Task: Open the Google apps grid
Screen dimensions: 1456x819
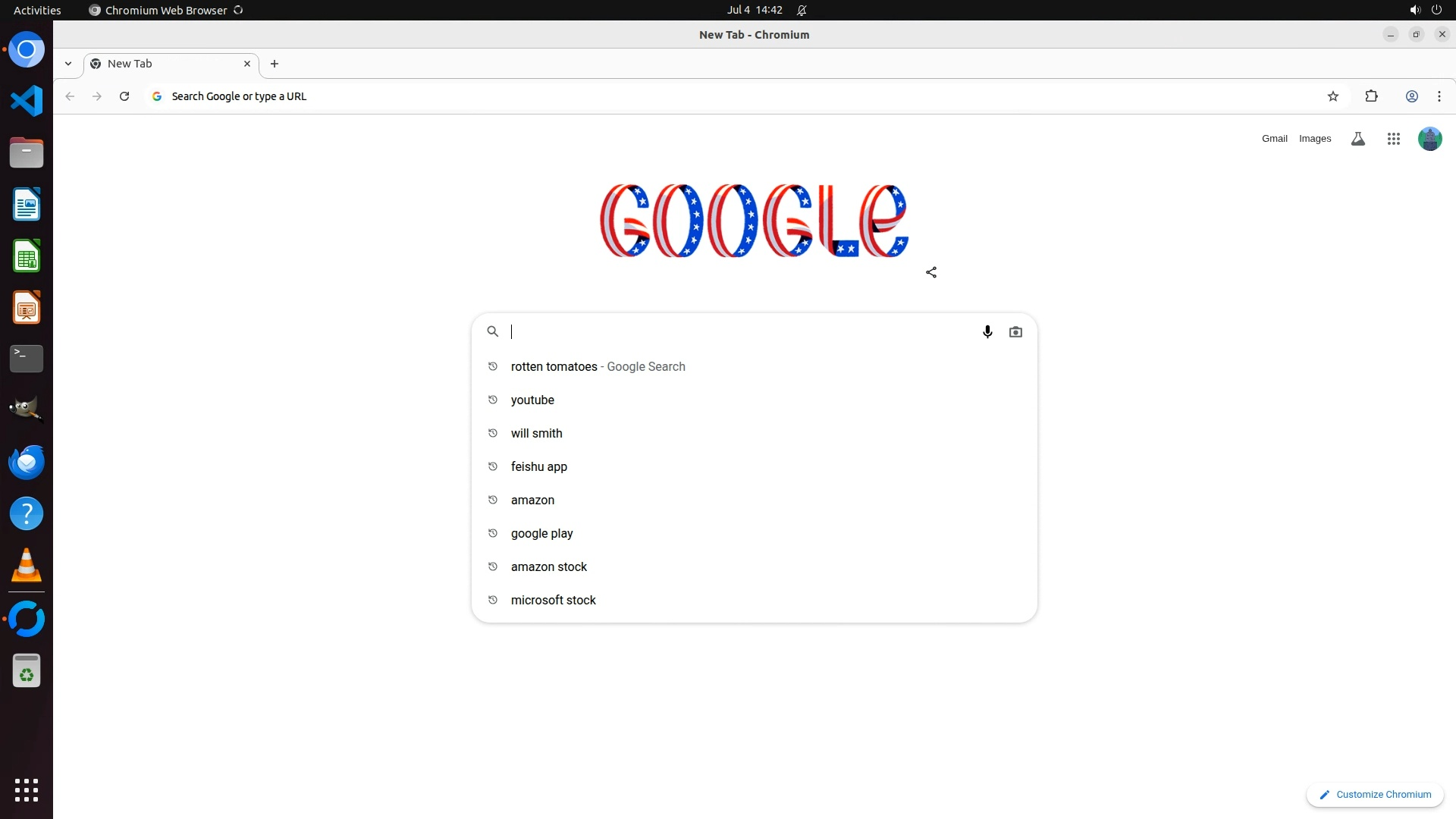Action: tap(1393, 139)
